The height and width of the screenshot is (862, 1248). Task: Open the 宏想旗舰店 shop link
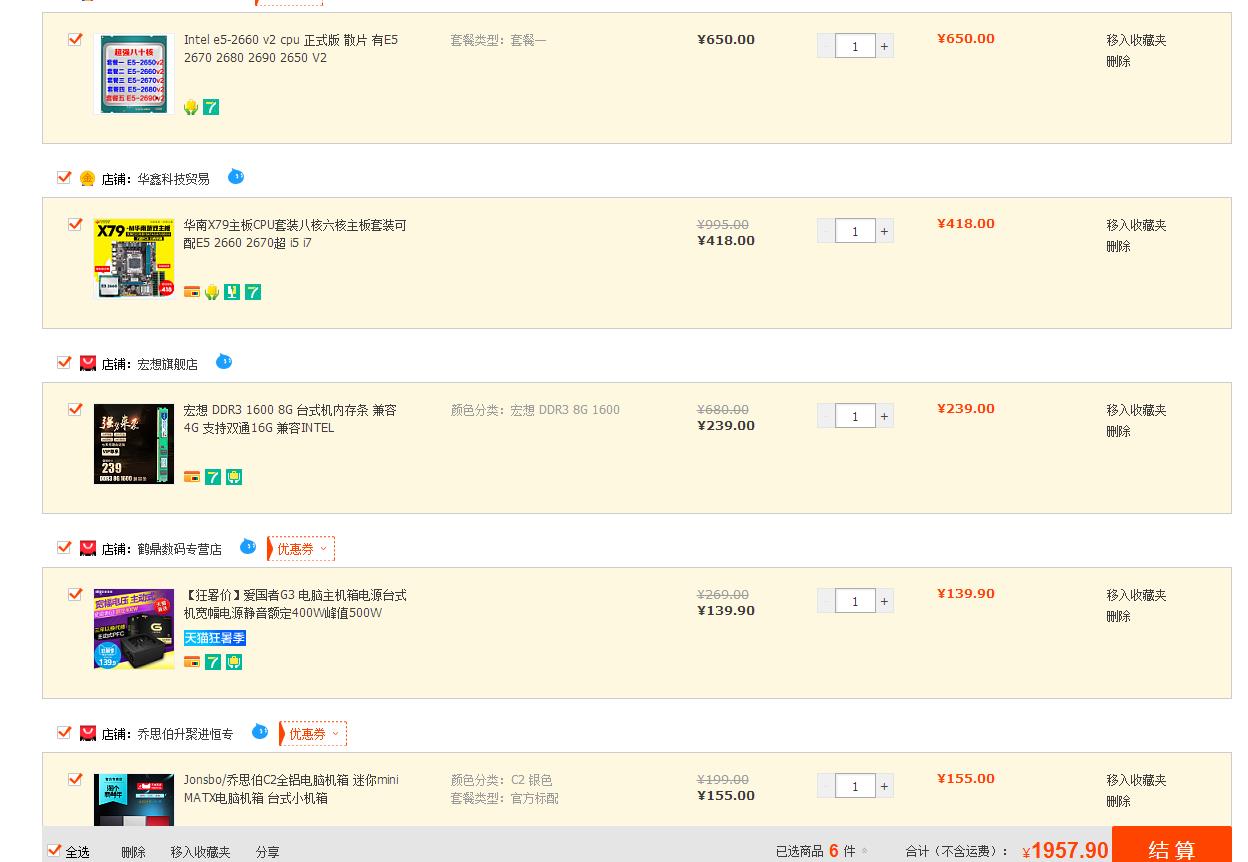pos(167,364)
